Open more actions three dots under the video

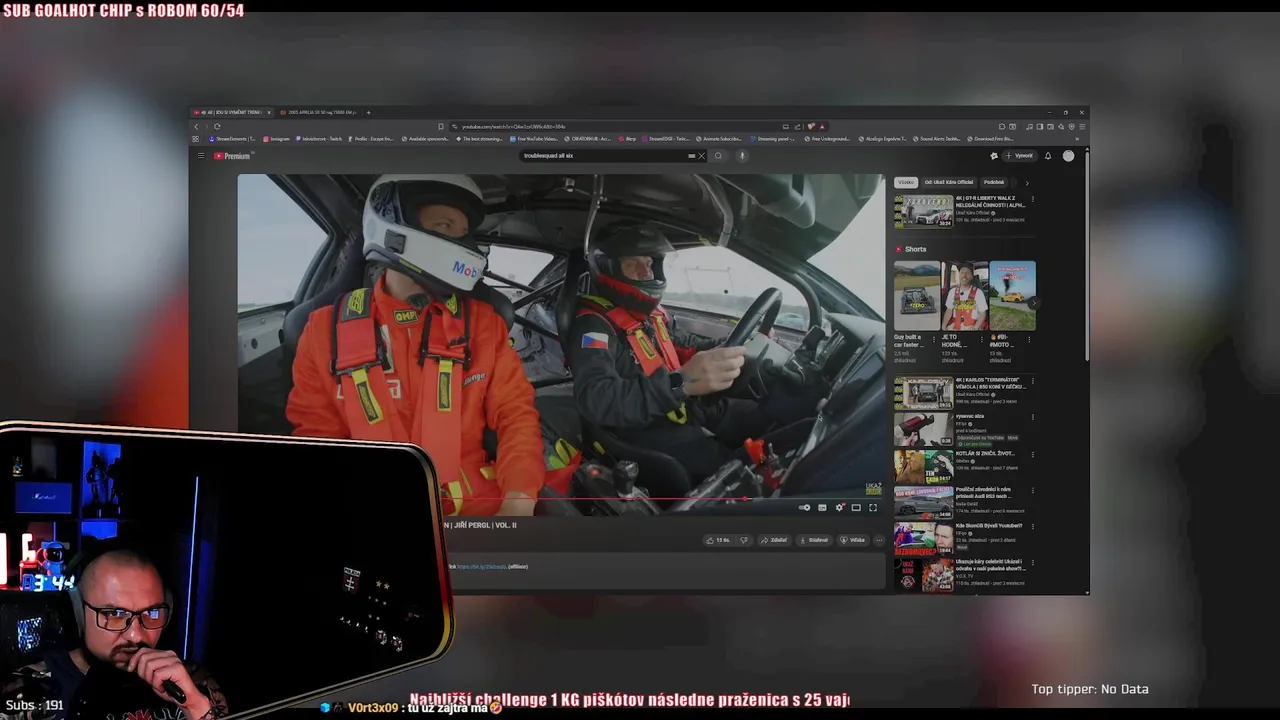tap(879, 540)
